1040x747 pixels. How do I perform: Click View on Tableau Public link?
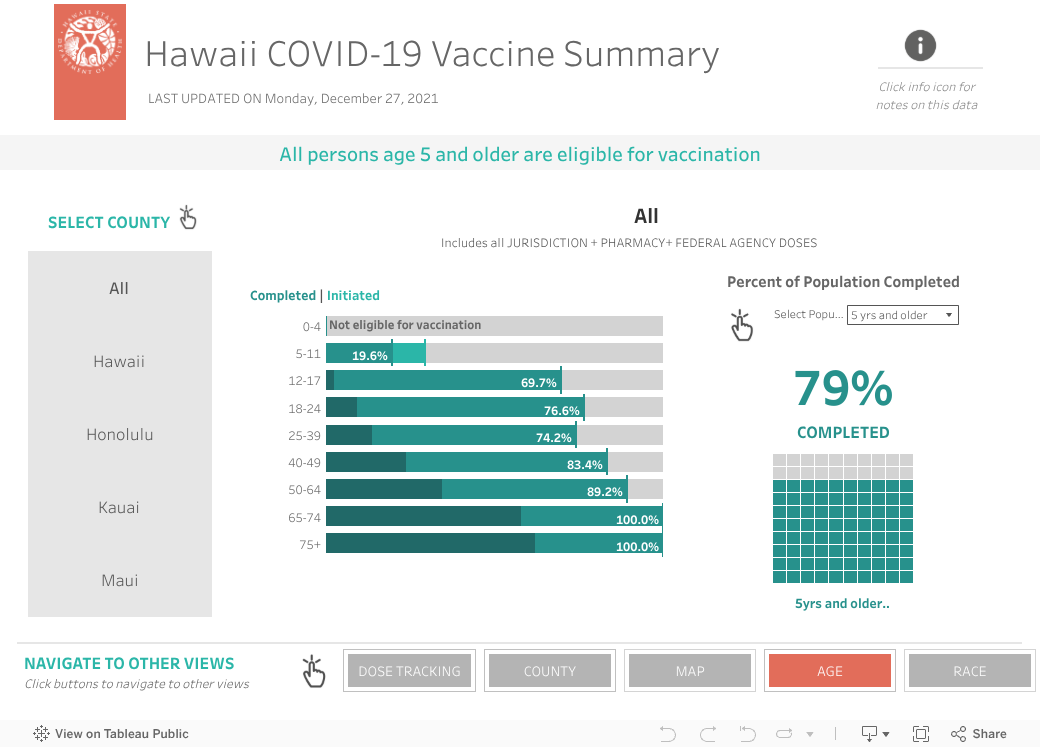pyautogui.click(x=121, y=734)
